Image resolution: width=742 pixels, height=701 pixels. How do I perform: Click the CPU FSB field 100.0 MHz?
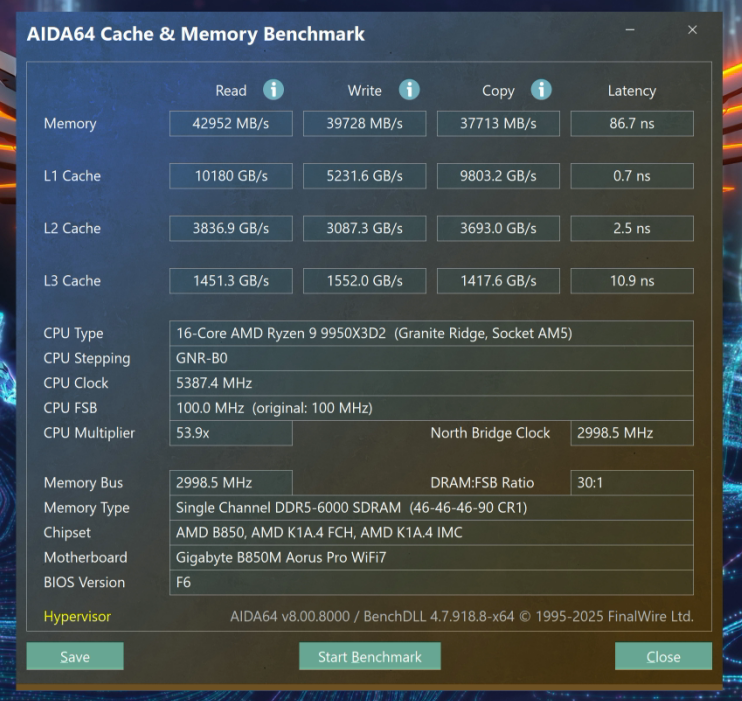[x=432, y=408]
